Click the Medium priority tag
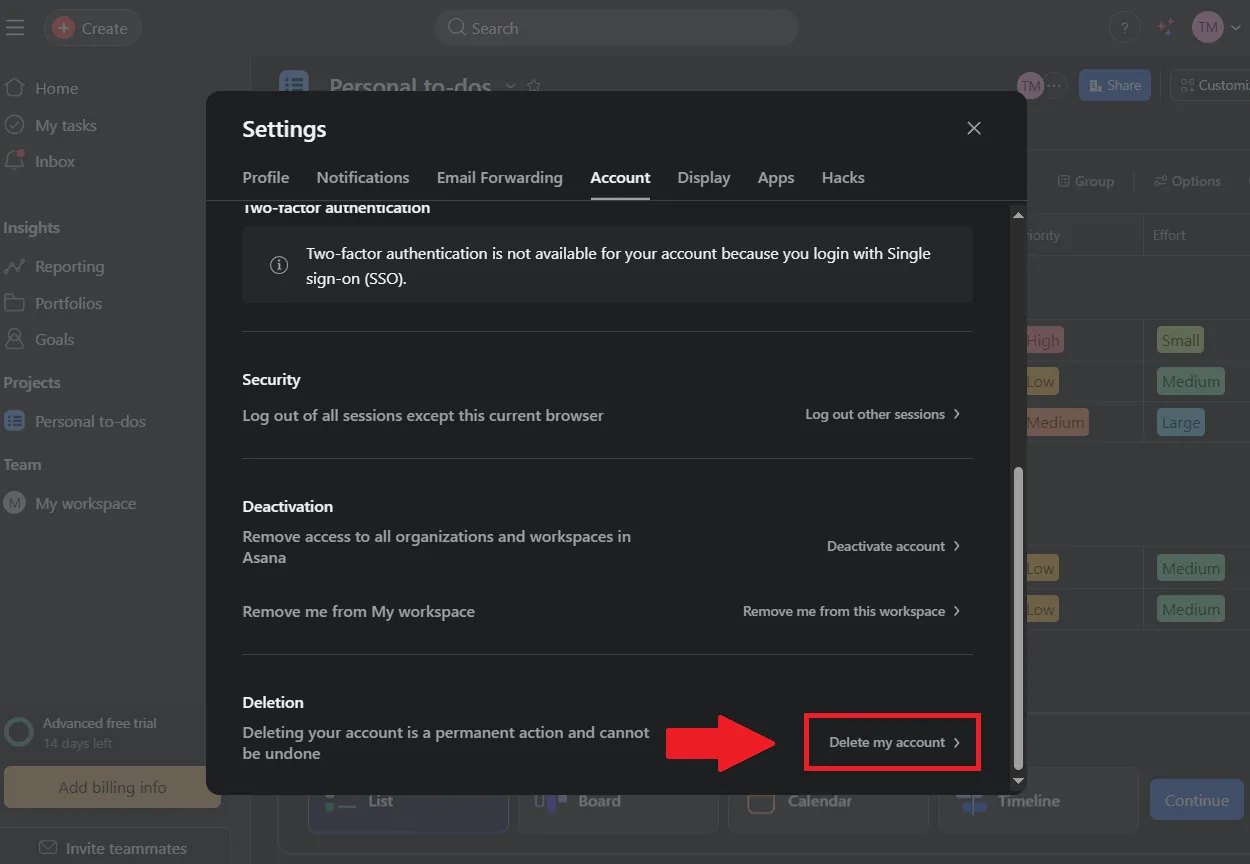 [x=1055, y=422]
